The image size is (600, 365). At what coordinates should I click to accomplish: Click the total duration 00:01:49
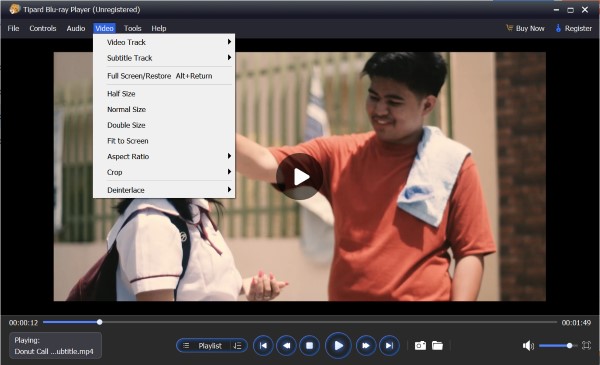[576, 323]
